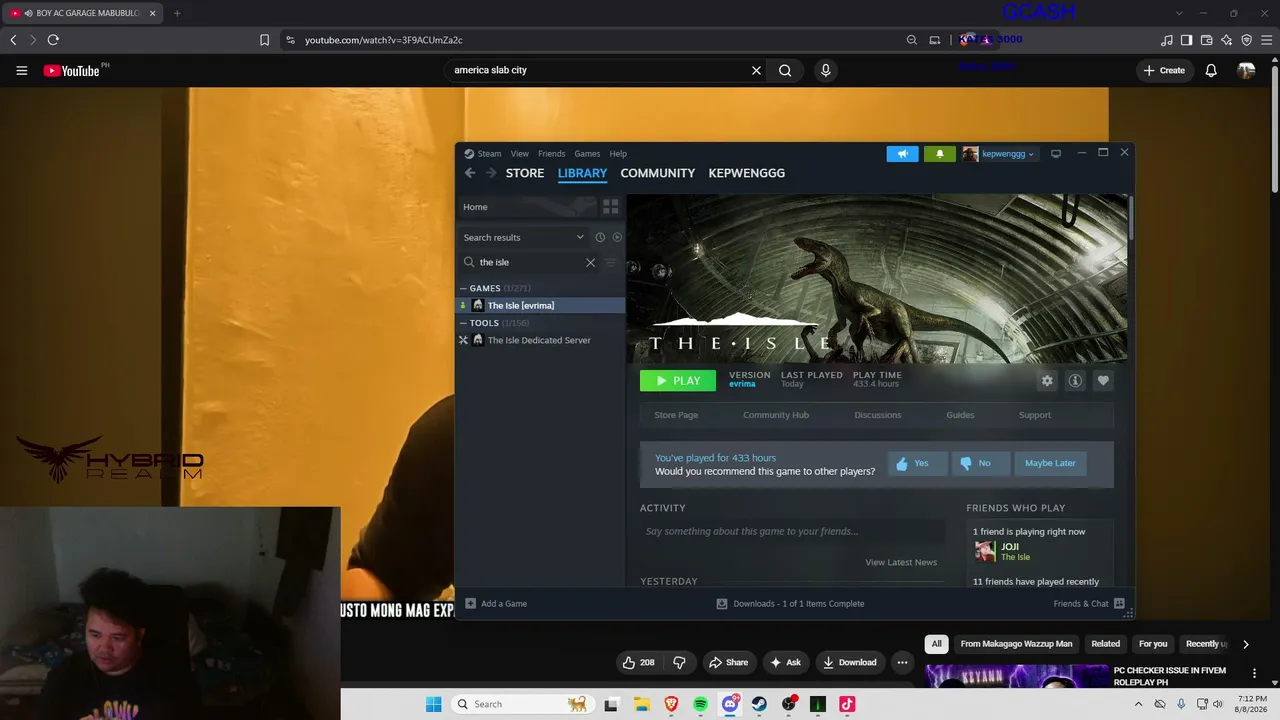Screen dimensions: 1280x720
Task: Open YouTube notifications bell
Action: point(1211,71)
